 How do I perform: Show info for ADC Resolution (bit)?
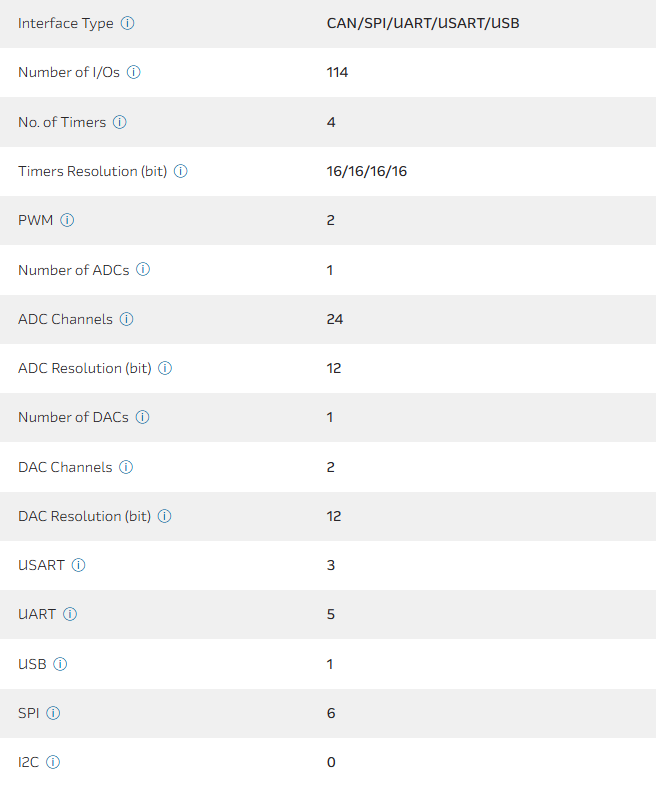click(166, 368)
